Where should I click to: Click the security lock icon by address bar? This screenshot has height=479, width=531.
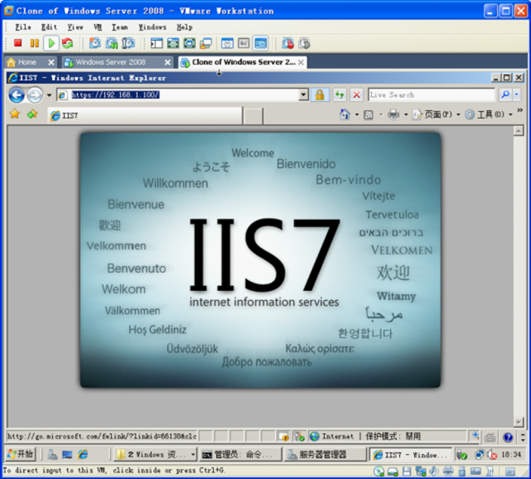319,95
